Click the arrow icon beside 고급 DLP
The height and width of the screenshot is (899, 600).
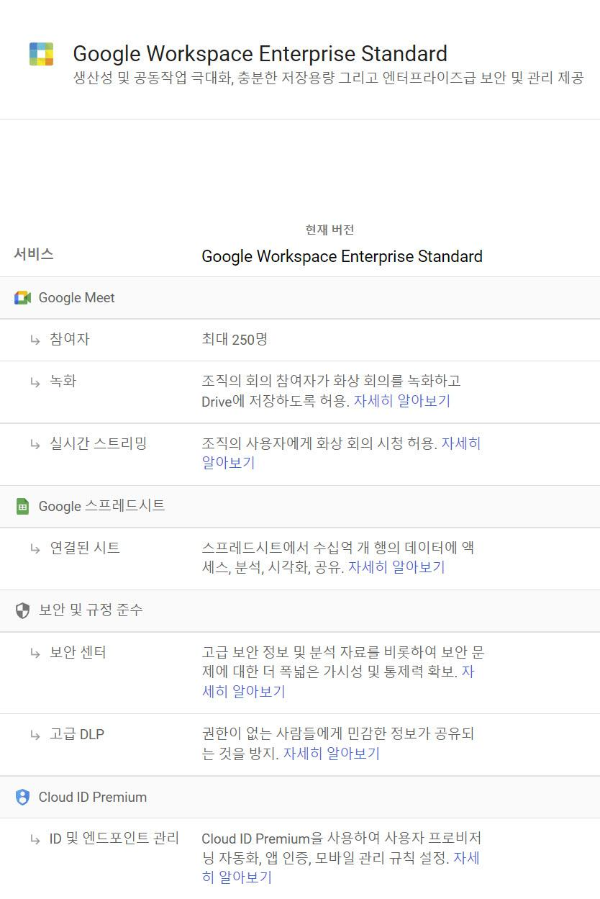[x=35, y=735]
